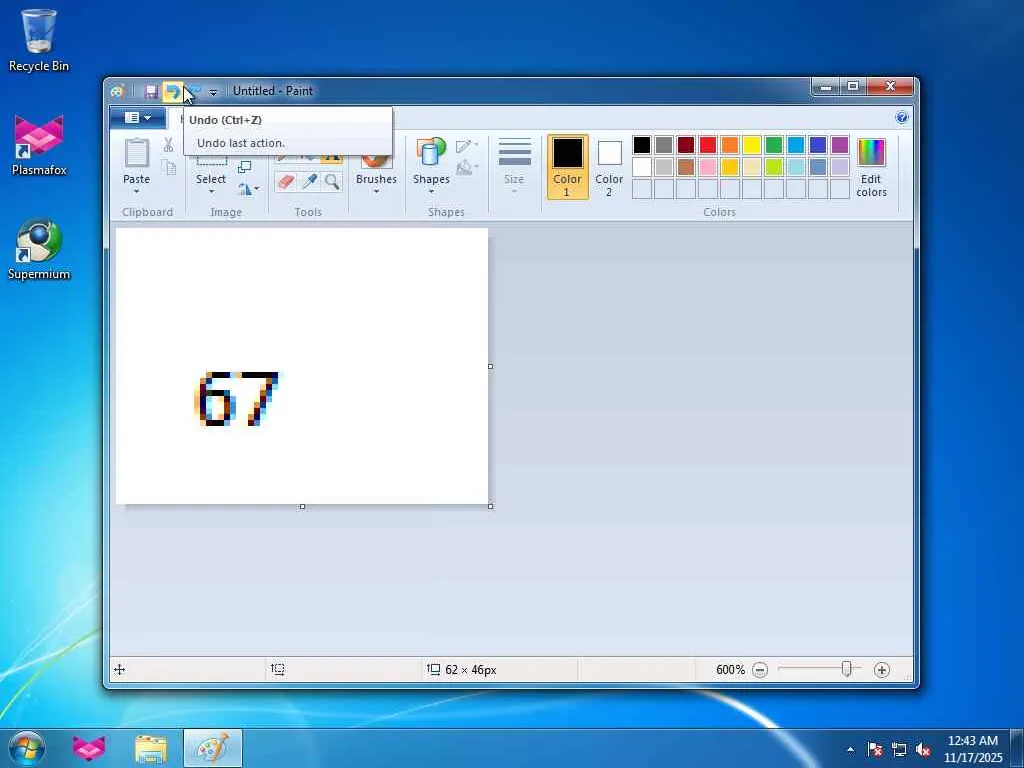Show hidden tray icons arrow
The image size is (1024, 768).
(x=850, y=749)
